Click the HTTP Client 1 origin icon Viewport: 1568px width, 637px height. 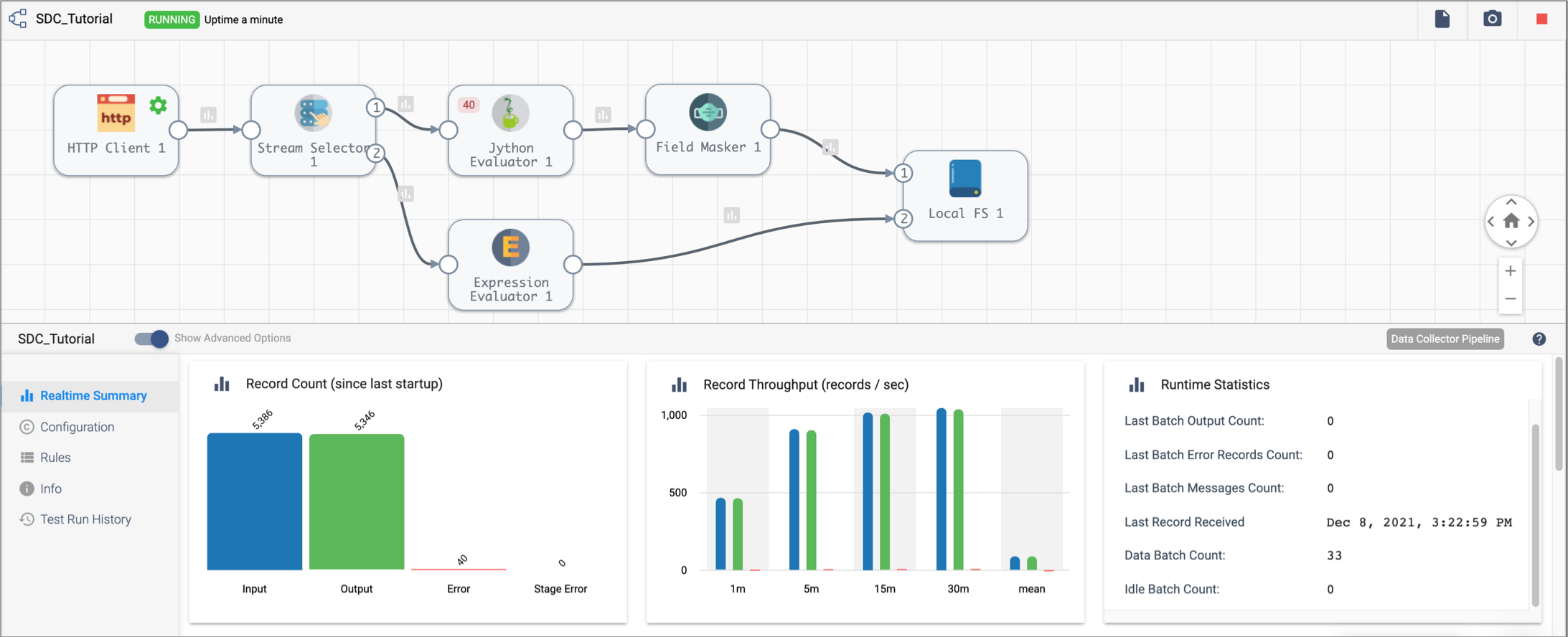(116, 113)
